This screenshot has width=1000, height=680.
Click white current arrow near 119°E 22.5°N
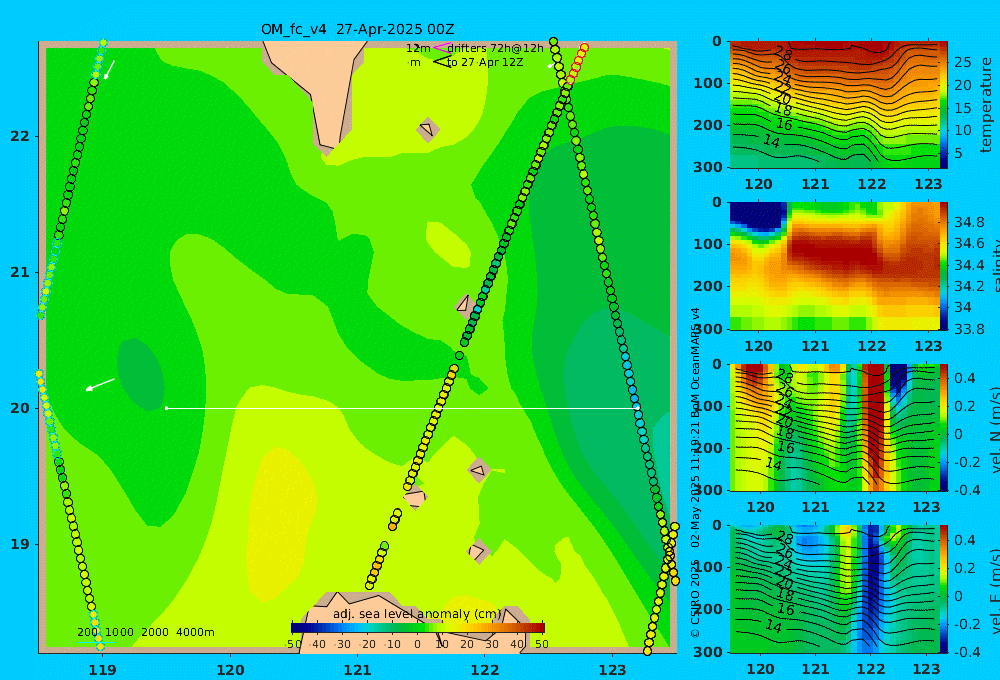tap(109, 70)
